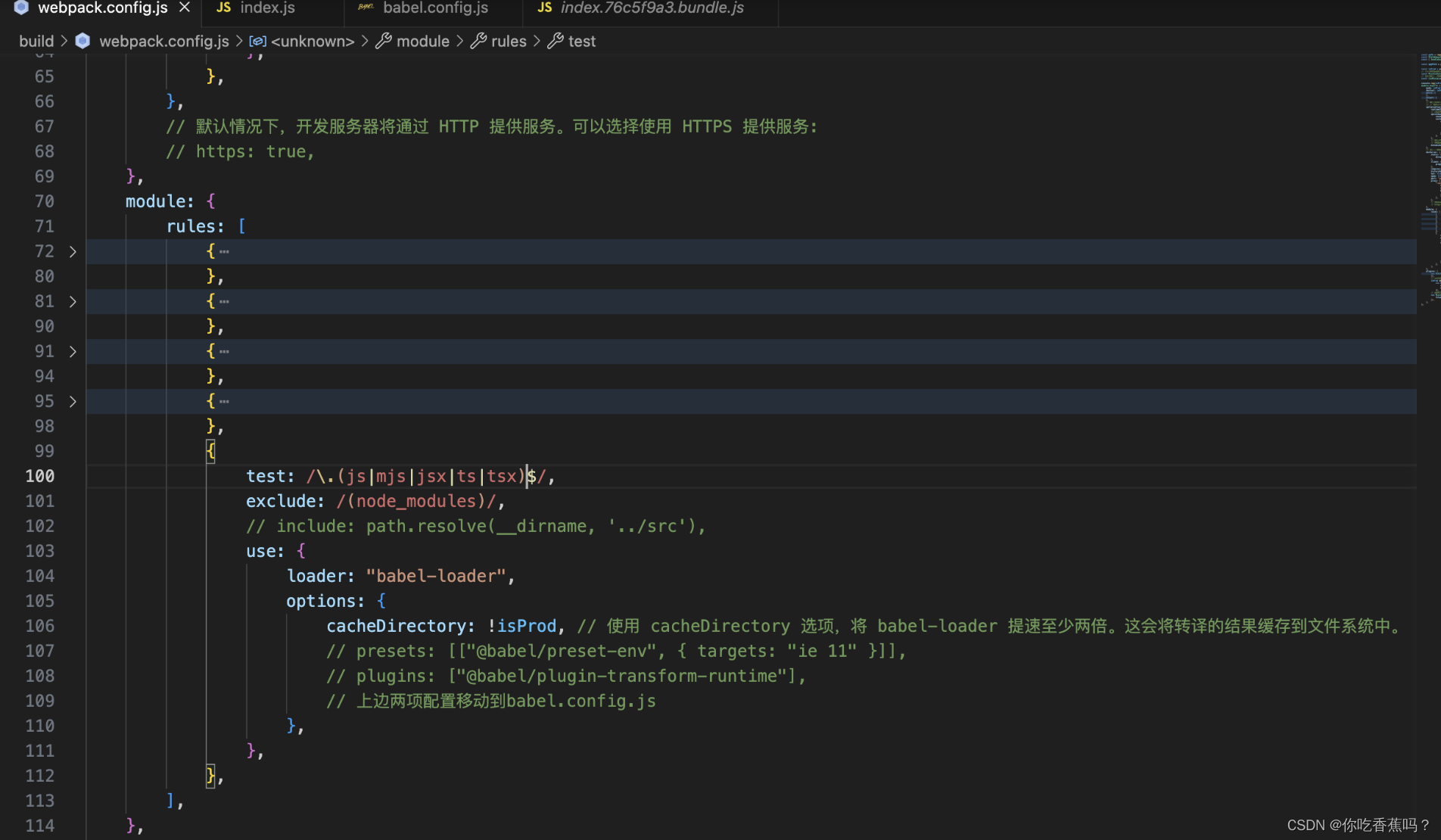Click wrench icon before test breadcrumb
Image resolution: width=1441 pixels, height=840 pixels.
pyautogui.click(x=556, y=41)
